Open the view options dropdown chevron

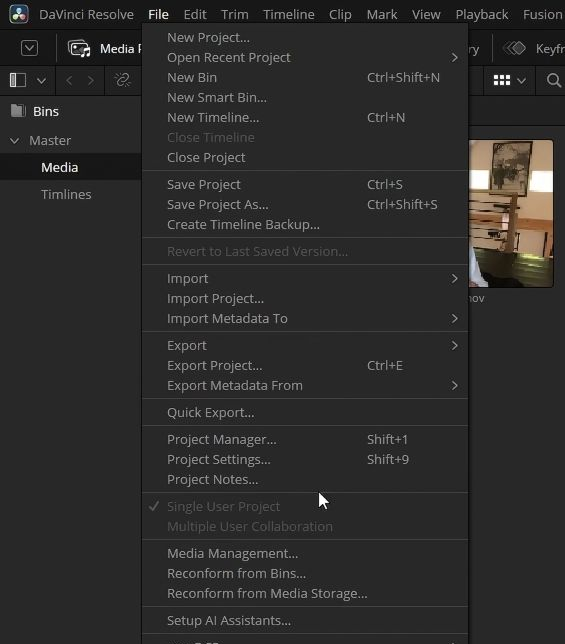tap(521, 80)
